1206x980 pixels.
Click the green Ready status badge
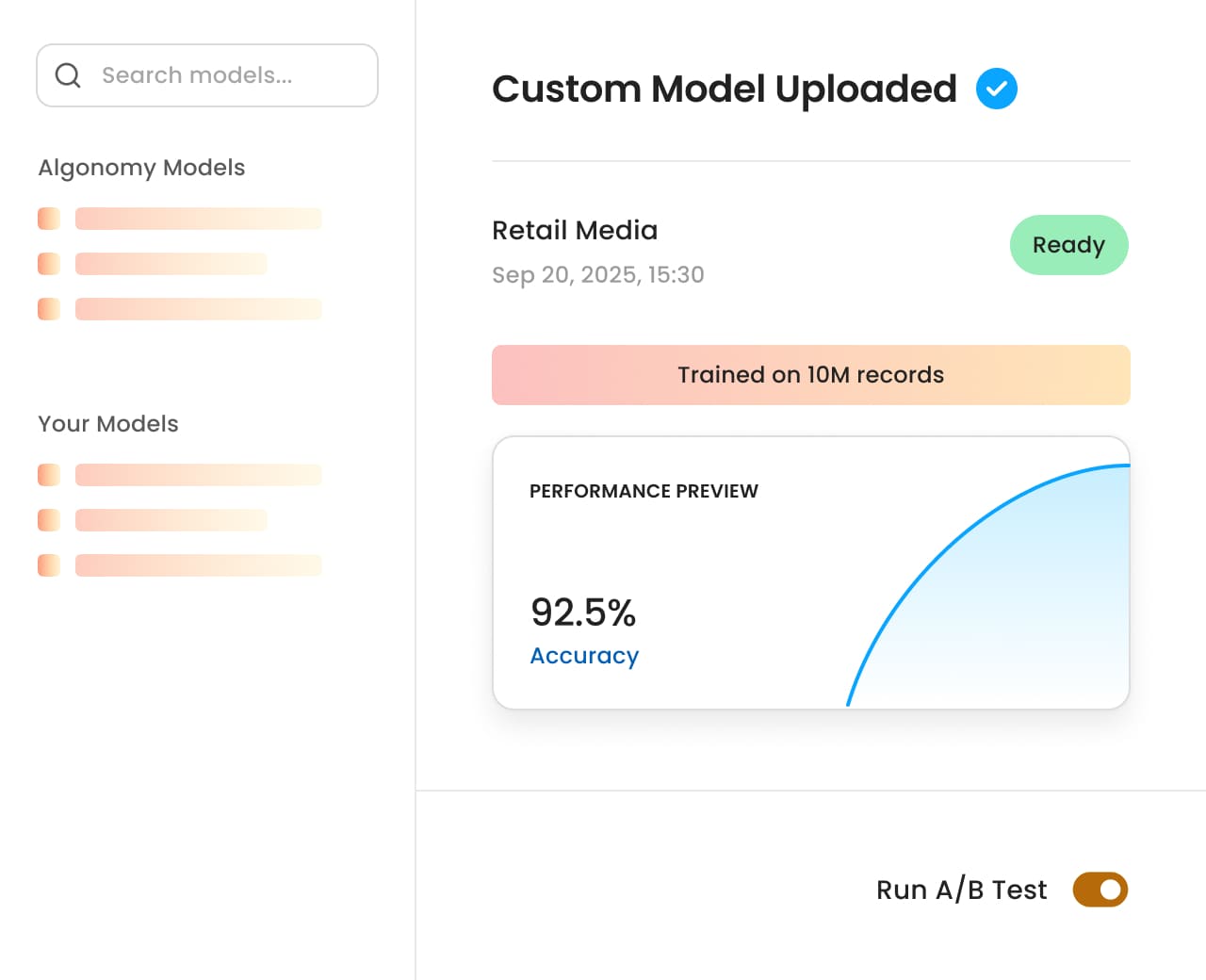click(1068, 245)
